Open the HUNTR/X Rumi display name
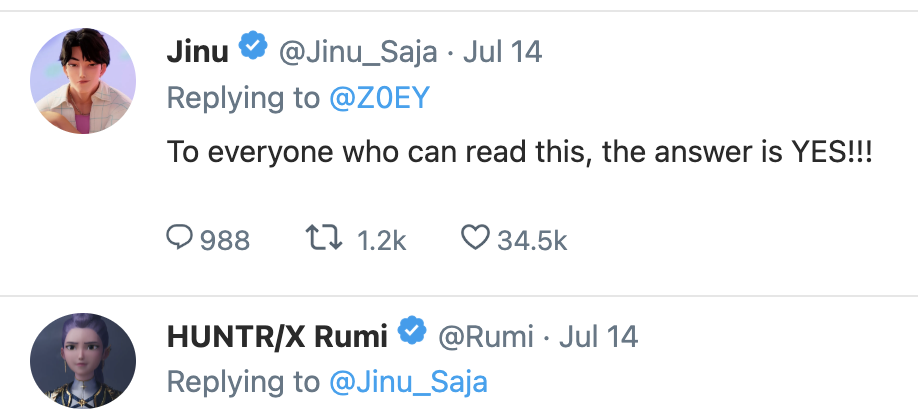The width and height of the screenshot is (918, 412). [277, 335]
